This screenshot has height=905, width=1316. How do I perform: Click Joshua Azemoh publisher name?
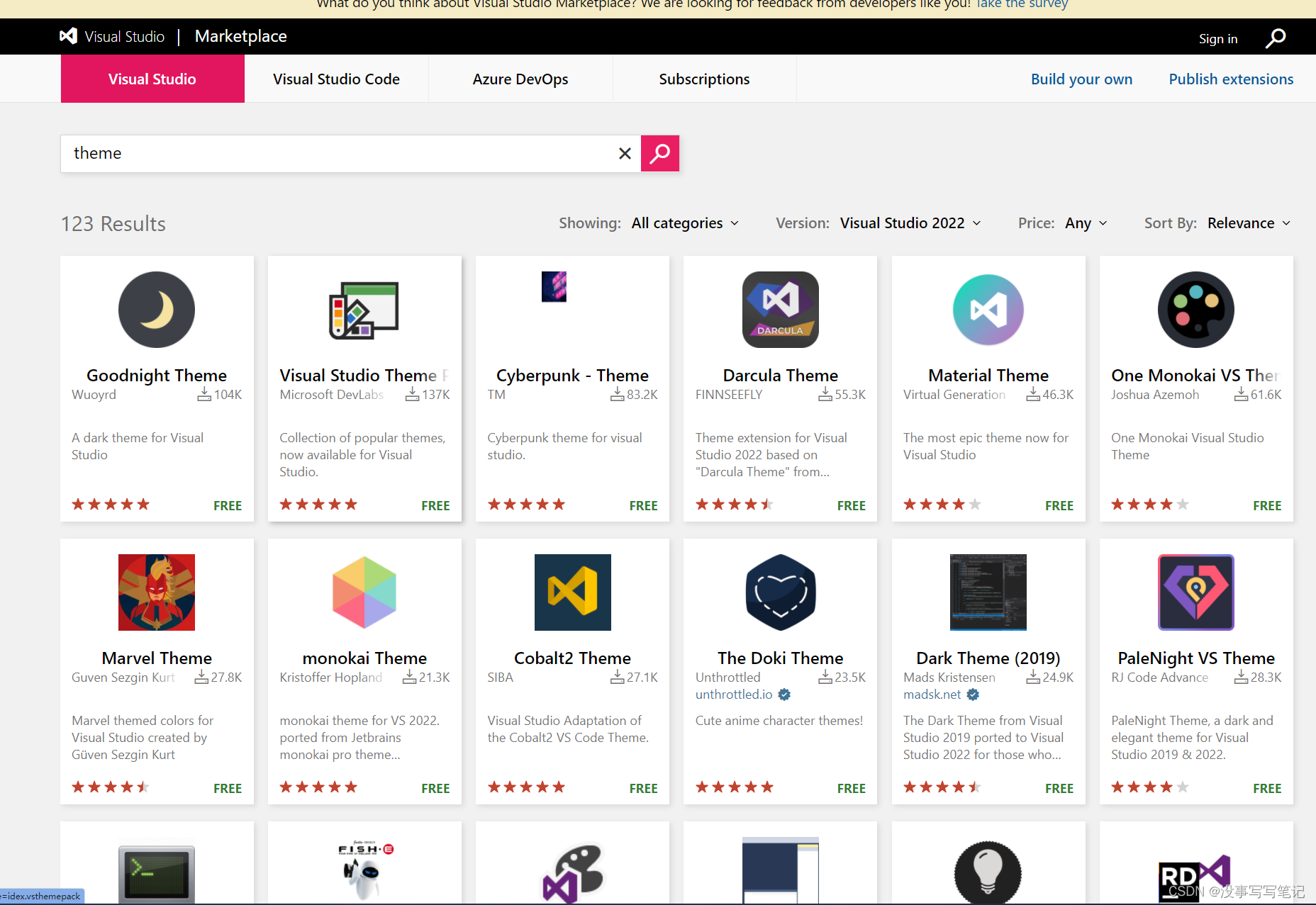(1155, 395)
